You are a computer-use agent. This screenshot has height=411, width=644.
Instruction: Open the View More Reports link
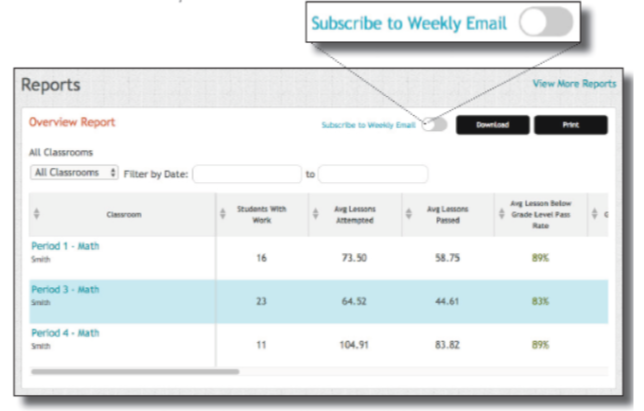point(573,84)
